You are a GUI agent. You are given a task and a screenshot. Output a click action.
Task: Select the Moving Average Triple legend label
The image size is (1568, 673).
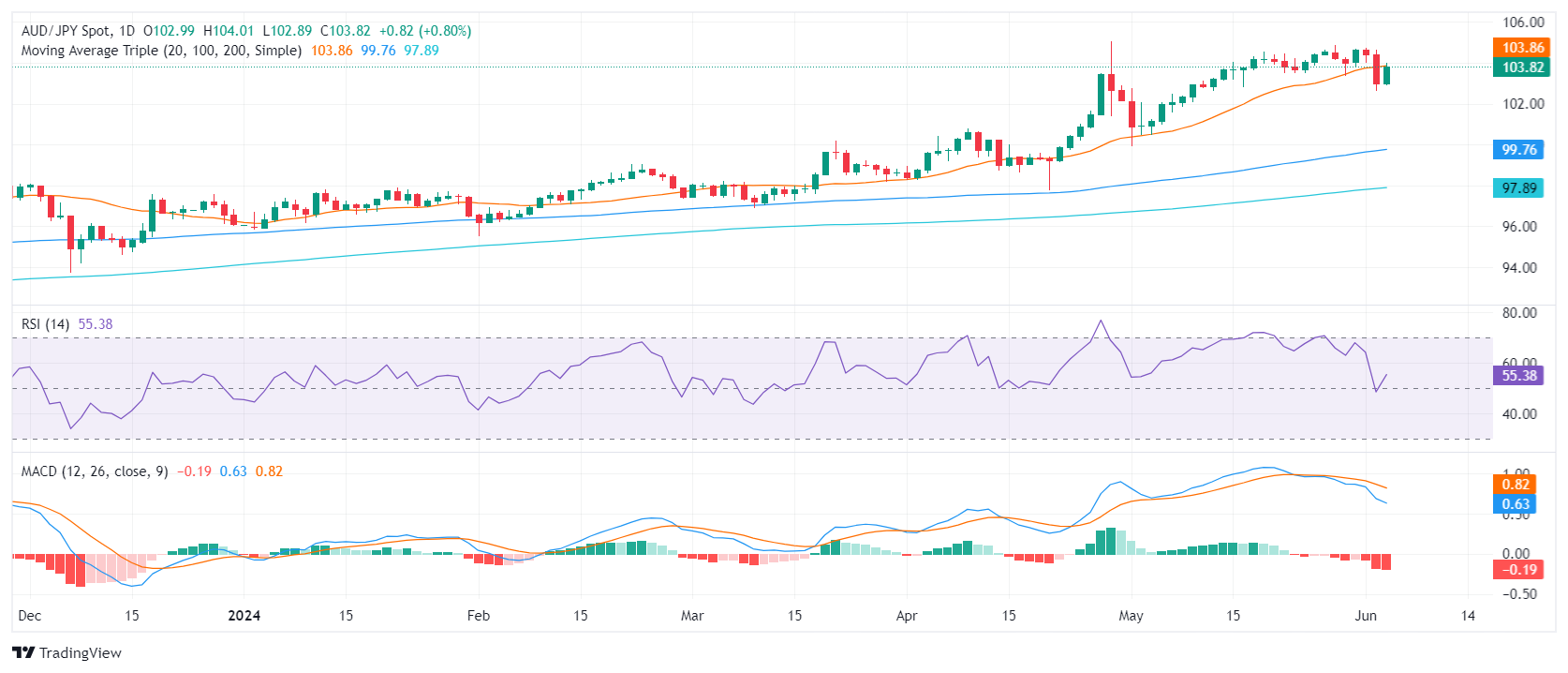point(161,51)
